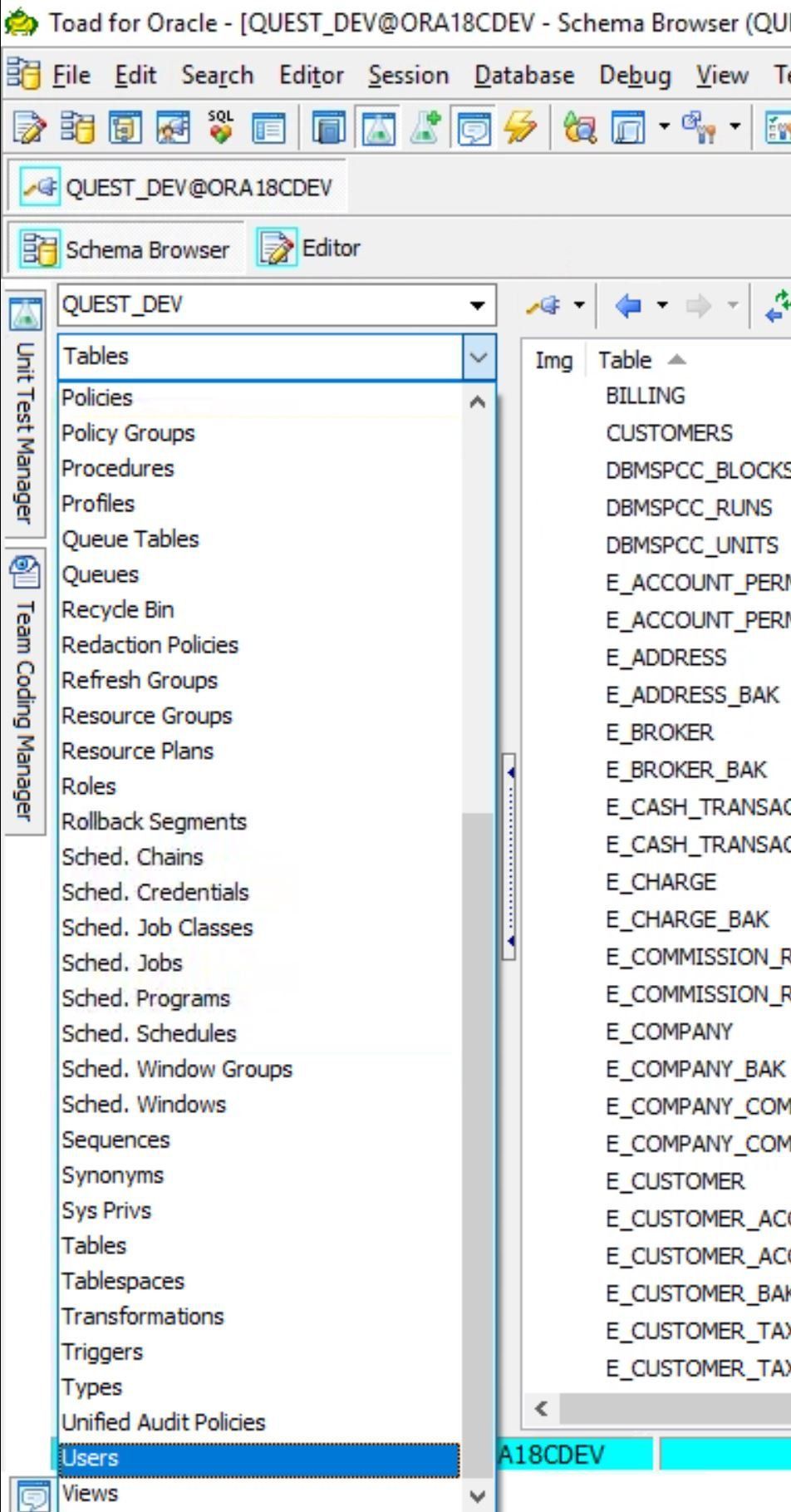Open the back arrow history dropdown
The height and width of the screenshot is (1512, 791).
coord(662,305)
